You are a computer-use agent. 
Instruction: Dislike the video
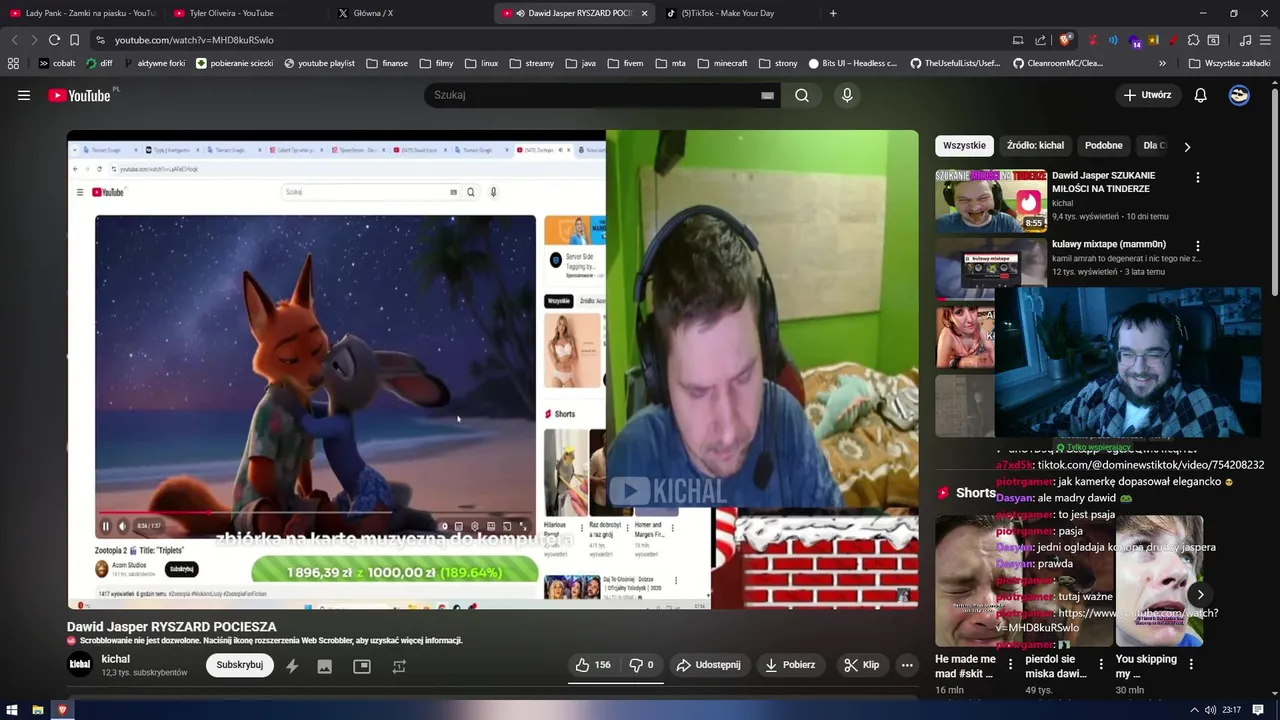(x=641, y=665)
